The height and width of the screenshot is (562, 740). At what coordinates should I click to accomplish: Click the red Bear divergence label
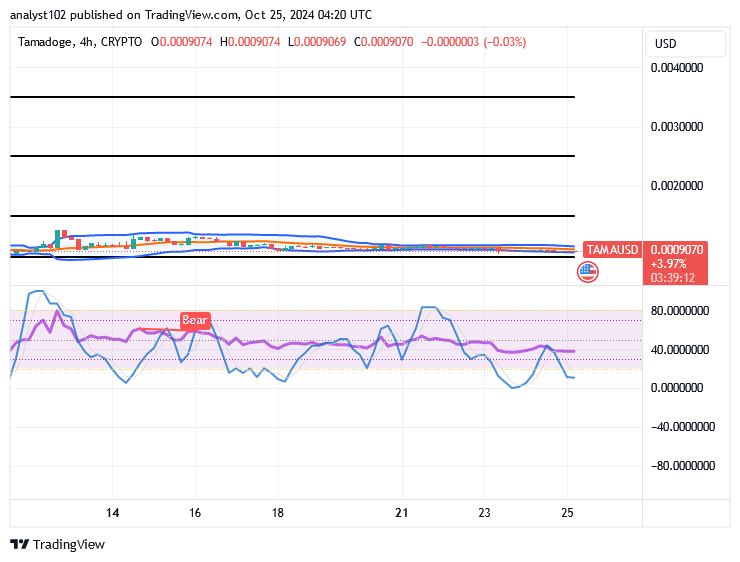click(195, 320)
